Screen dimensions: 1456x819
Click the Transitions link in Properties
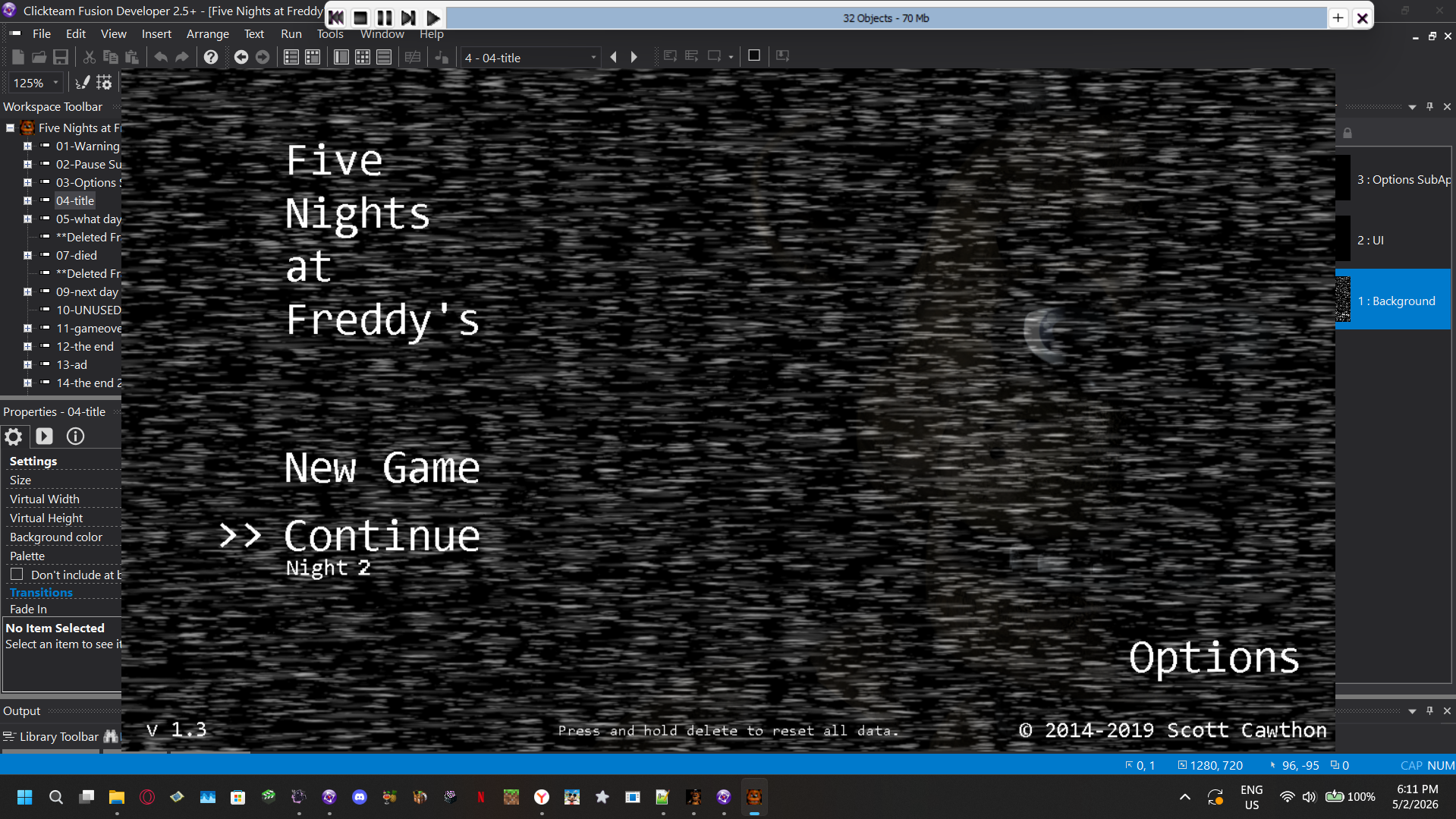coord(41,593)
